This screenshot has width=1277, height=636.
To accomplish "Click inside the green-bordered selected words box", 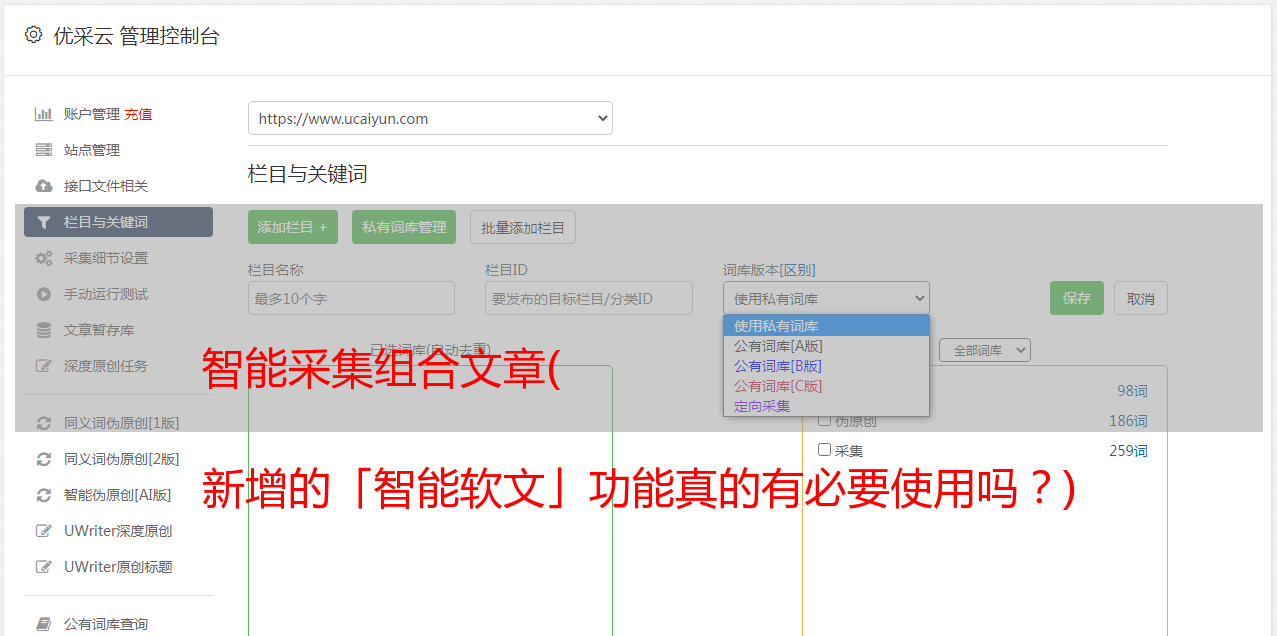I will click(x=430, y=500).
